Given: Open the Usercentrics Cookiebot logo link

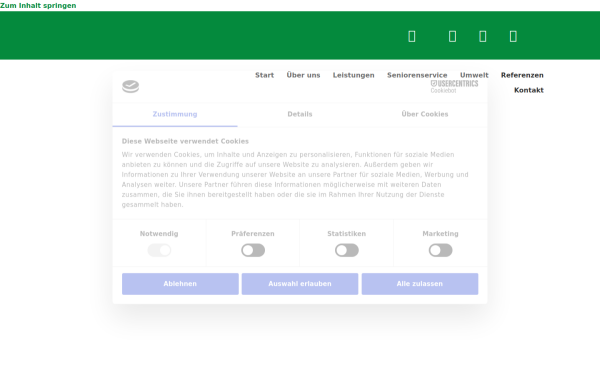Looking at the screenshot, I should [454, 86].
